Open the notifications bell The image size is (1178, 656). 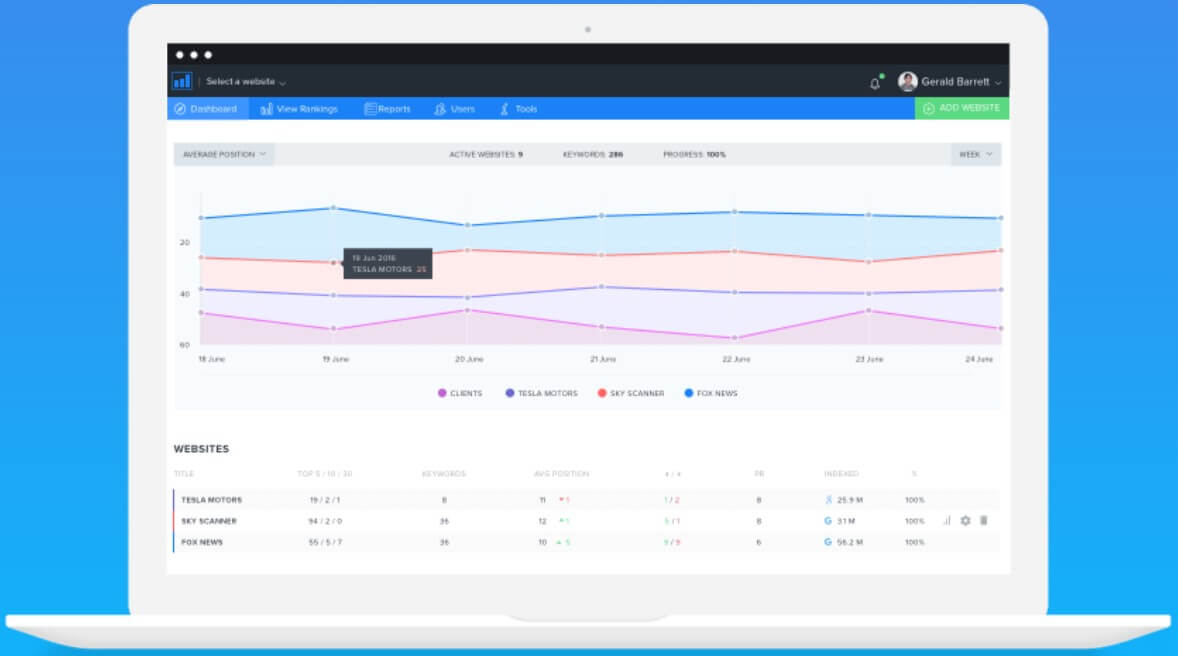tap(875, 83)
